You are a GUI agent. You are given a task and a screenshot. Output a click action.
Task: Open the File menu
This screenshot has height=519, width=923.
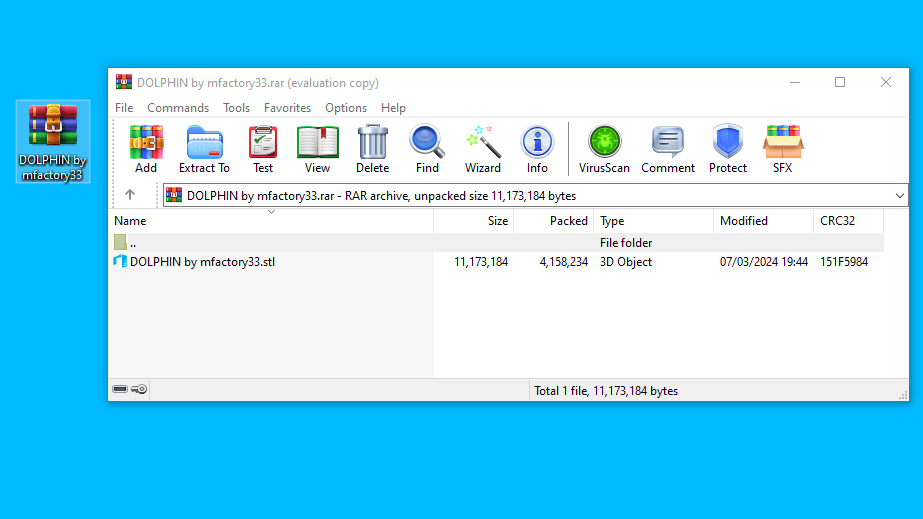[x=124, y=108]
